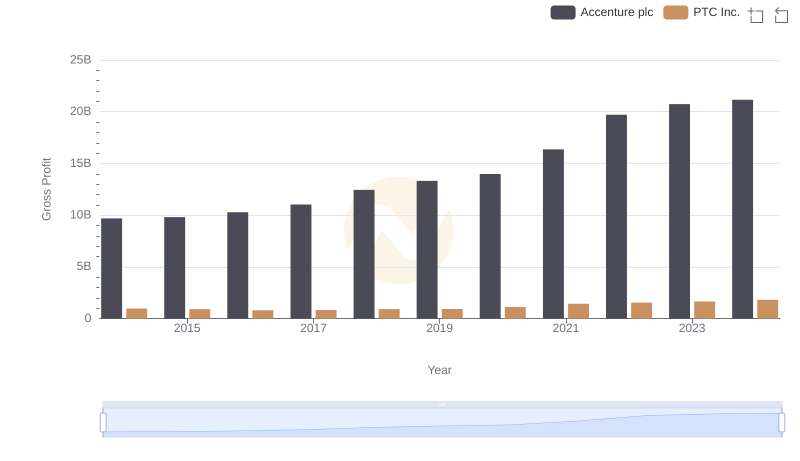Click the 2015 x-axis label
This screenshot has height=461, width=800.
187,328
